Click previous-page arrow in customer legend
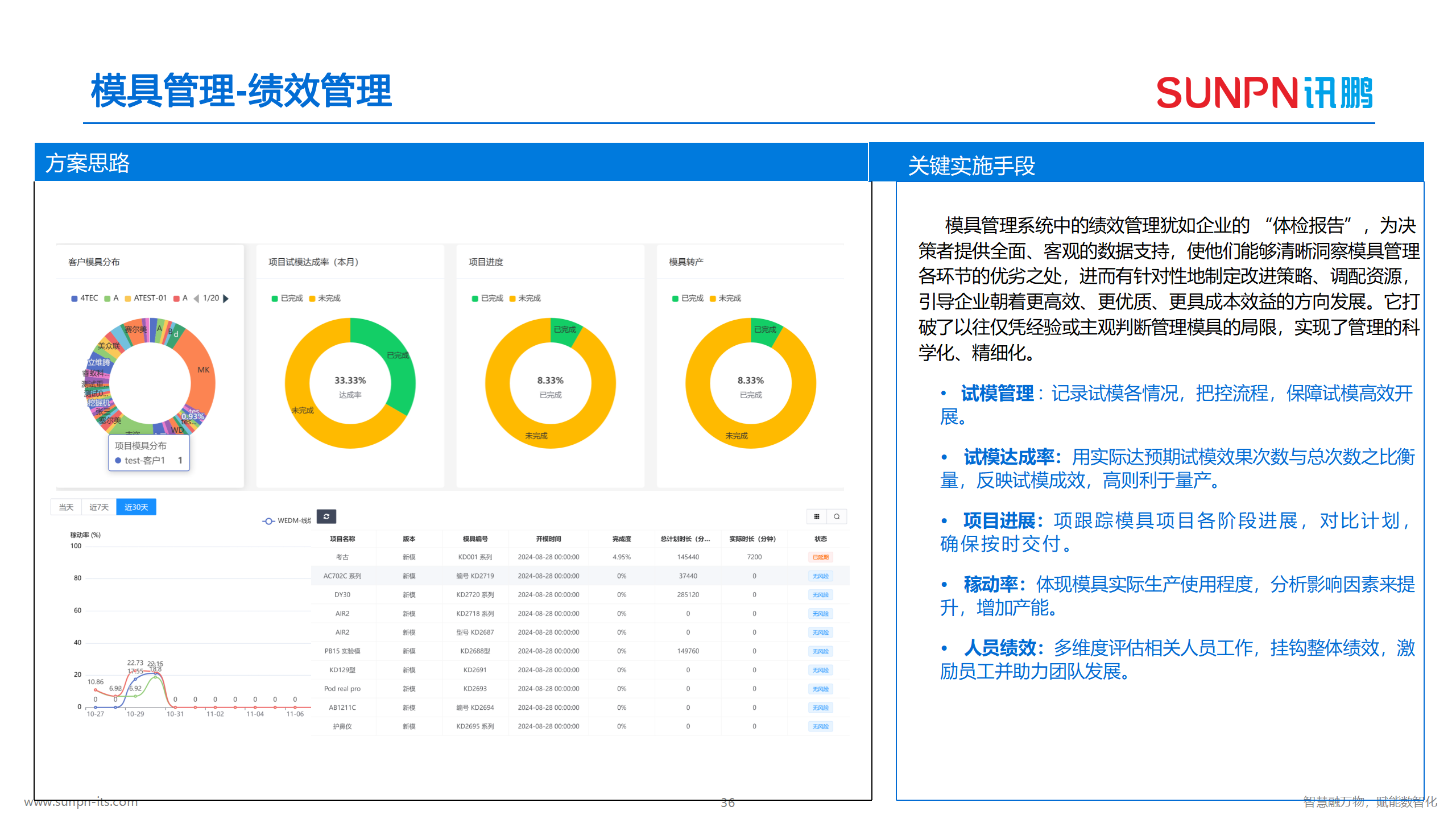 [x=197, y=299]
